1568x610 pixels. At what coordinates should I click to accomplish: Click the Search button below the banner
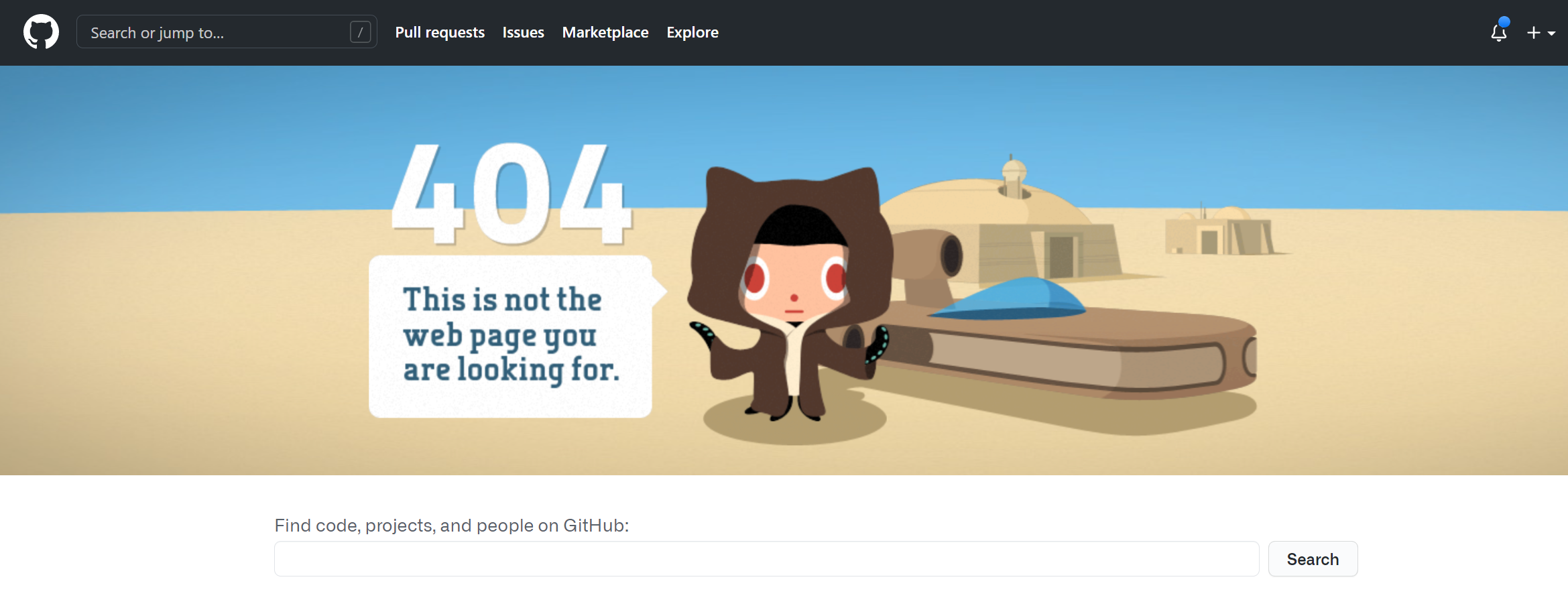[x=1313, y=559]
